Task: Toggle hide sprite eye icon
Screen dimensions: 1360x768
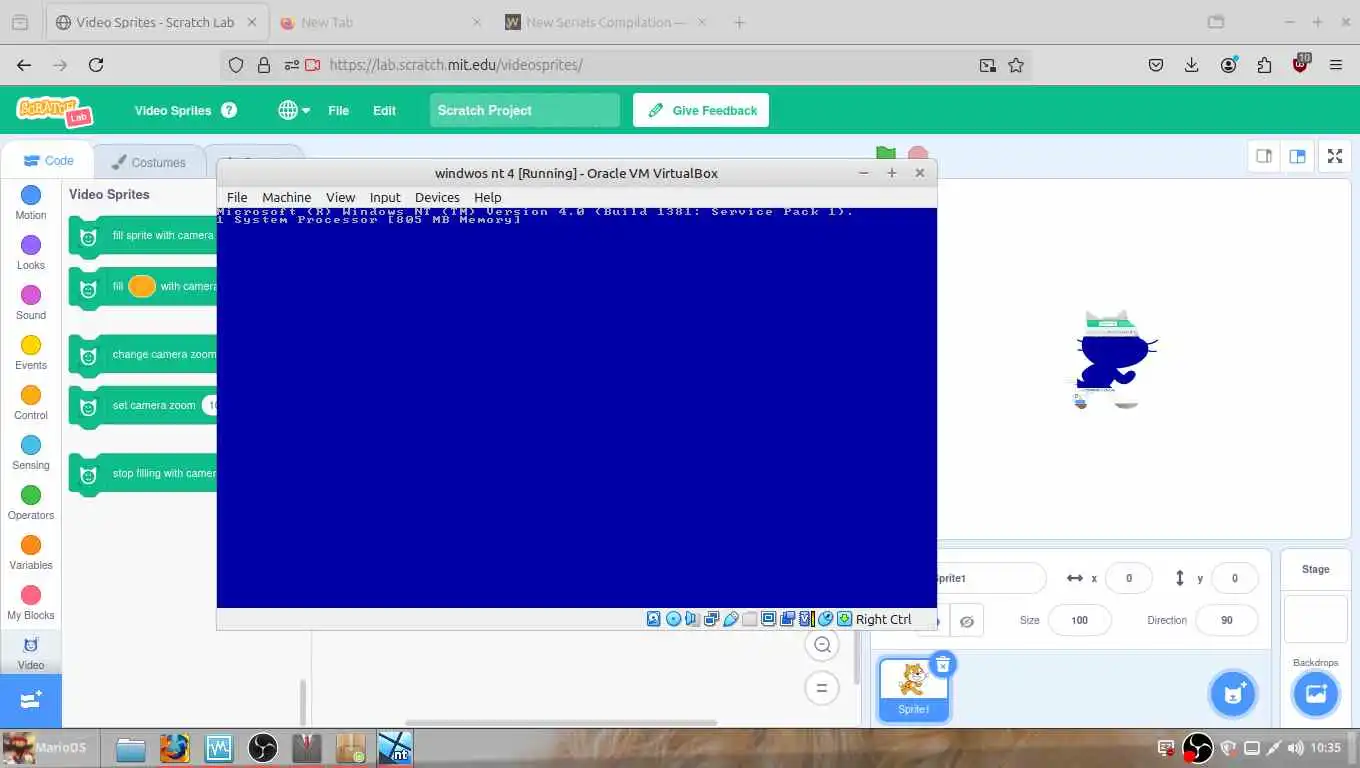Action: point(966,621)
